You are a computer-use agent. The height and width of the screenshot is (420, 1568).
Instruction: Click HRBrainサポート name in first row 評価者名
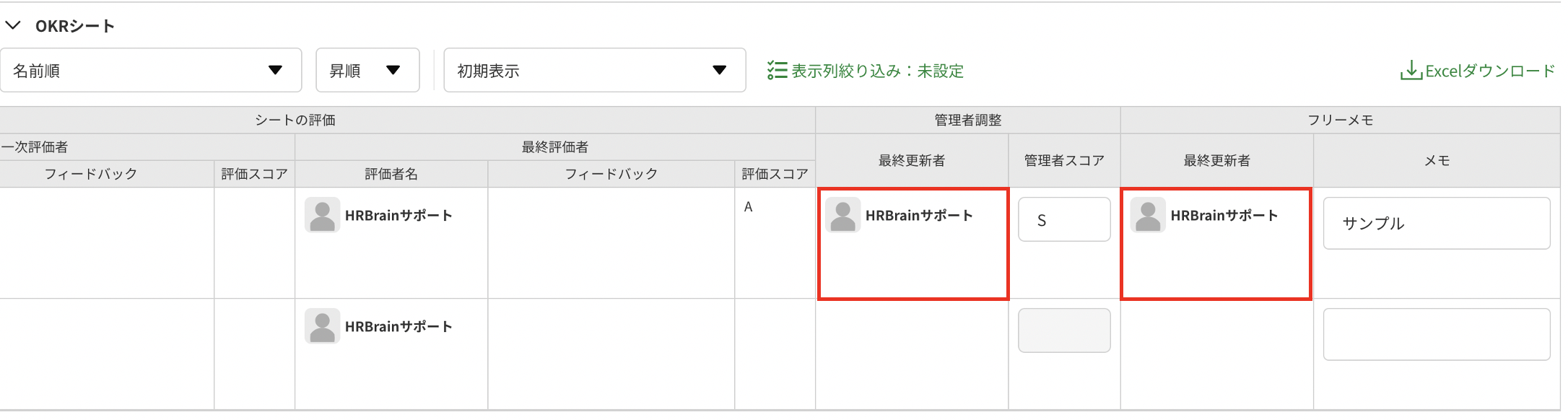(x=398, y=215)
